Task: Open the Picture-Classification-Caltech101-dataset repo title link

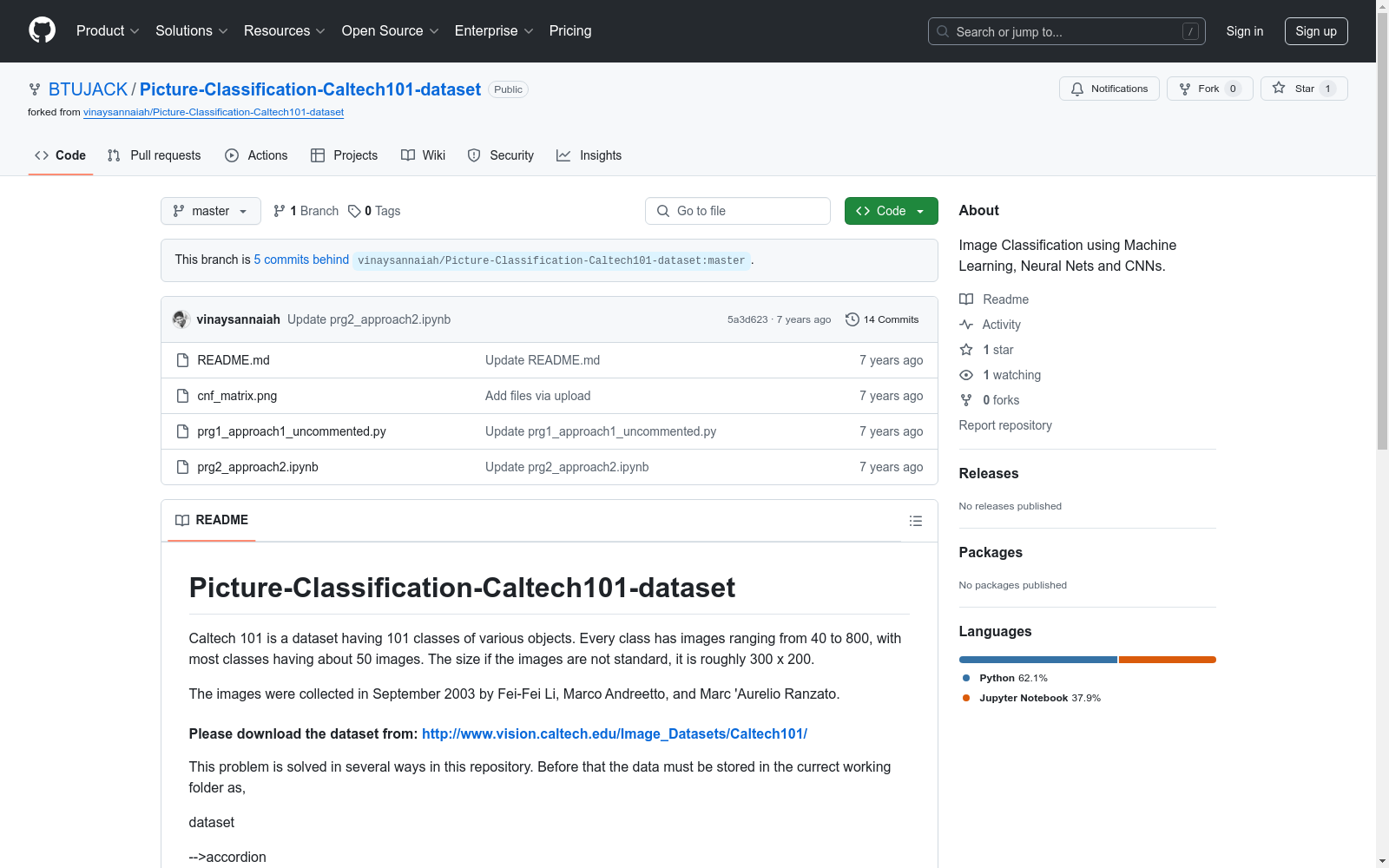Action: pos(310,89)
